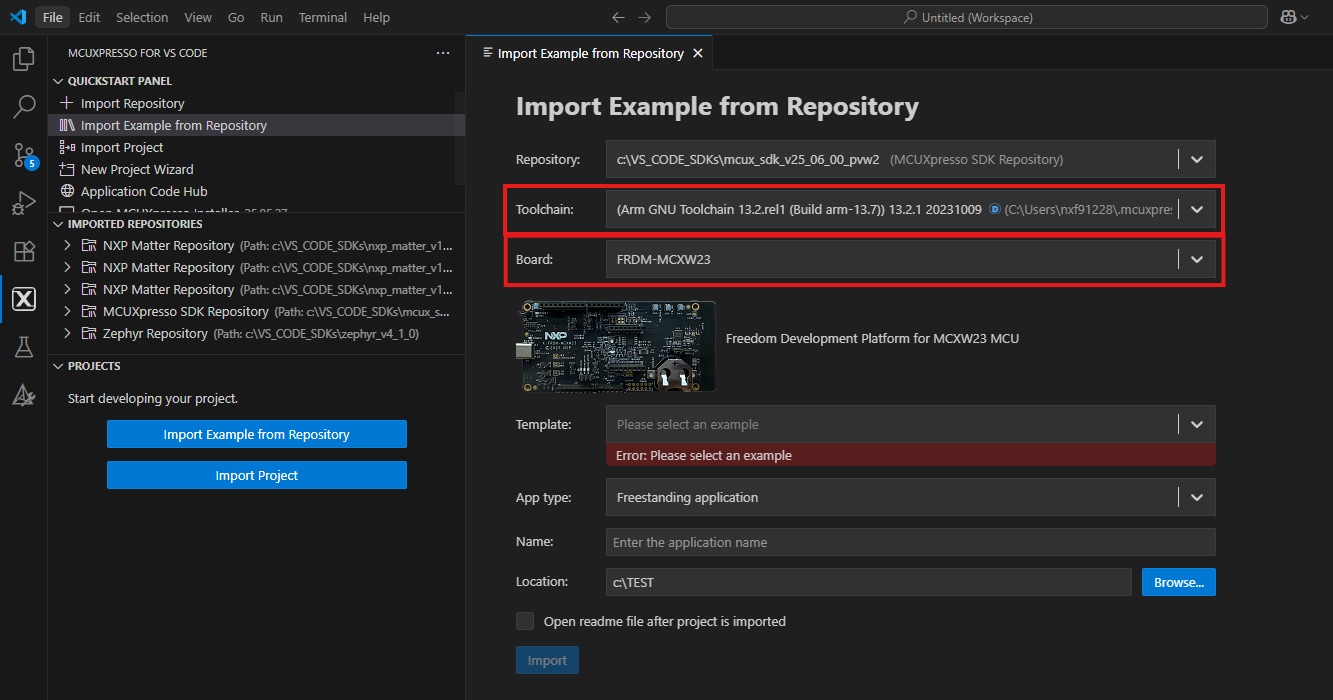1333x700 pixels.
Task: Open the Board dropdown showing FRDM-MCXW23
Action: click(1196, 258)
